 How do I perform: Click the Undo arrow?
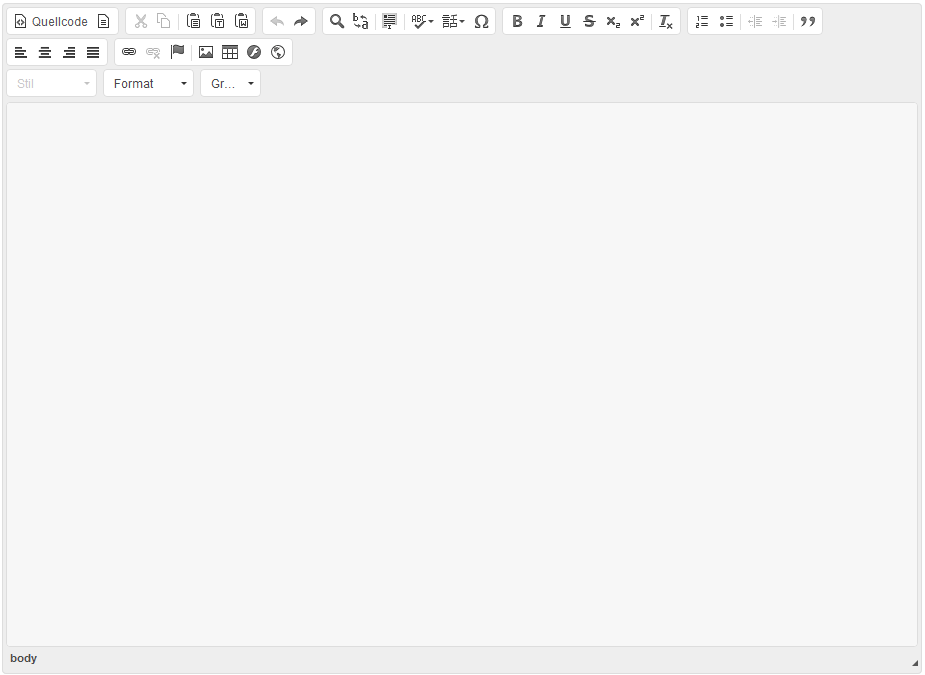coord(277,21)
